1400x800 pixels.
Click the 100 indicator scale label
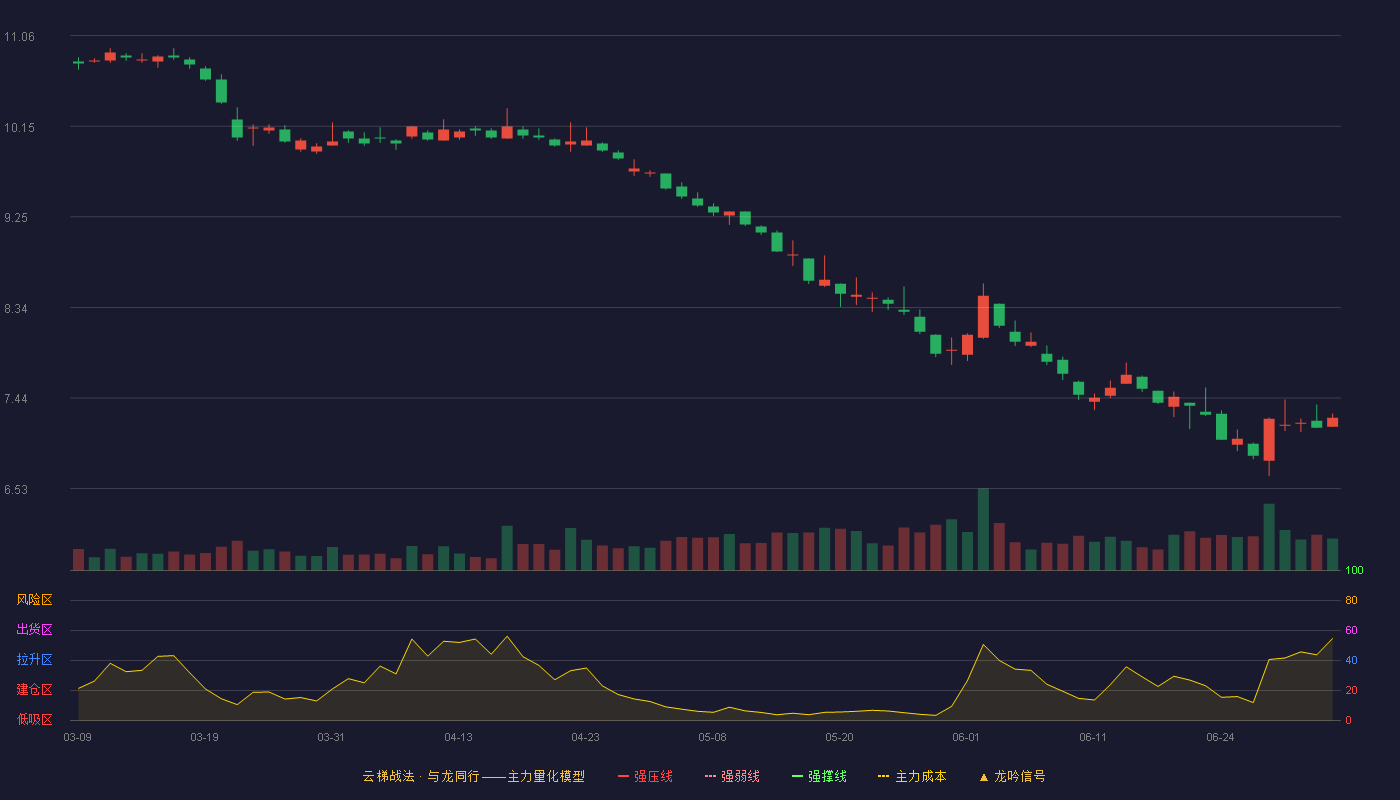click(x=1355, y=571)
